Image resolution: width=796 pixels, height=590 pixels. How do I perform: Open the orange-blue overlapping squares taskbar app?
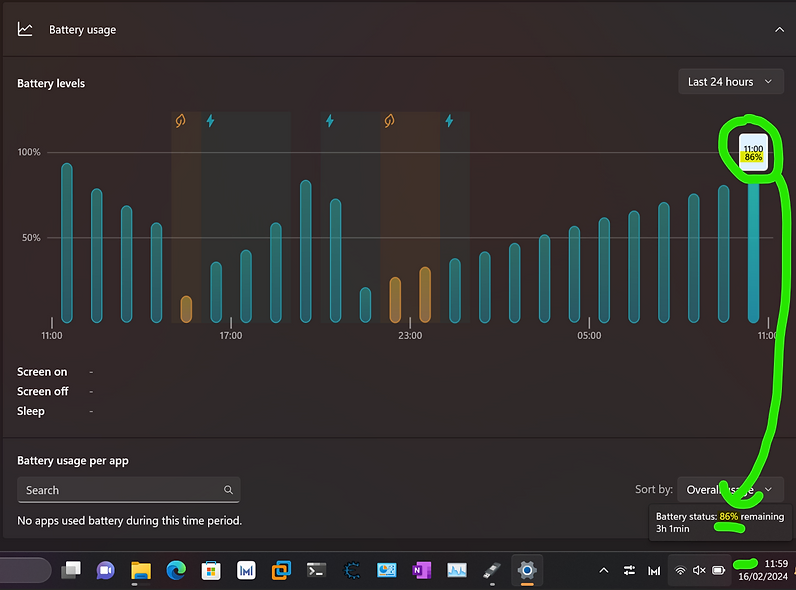pyautogui.click(x=281, y=570)
